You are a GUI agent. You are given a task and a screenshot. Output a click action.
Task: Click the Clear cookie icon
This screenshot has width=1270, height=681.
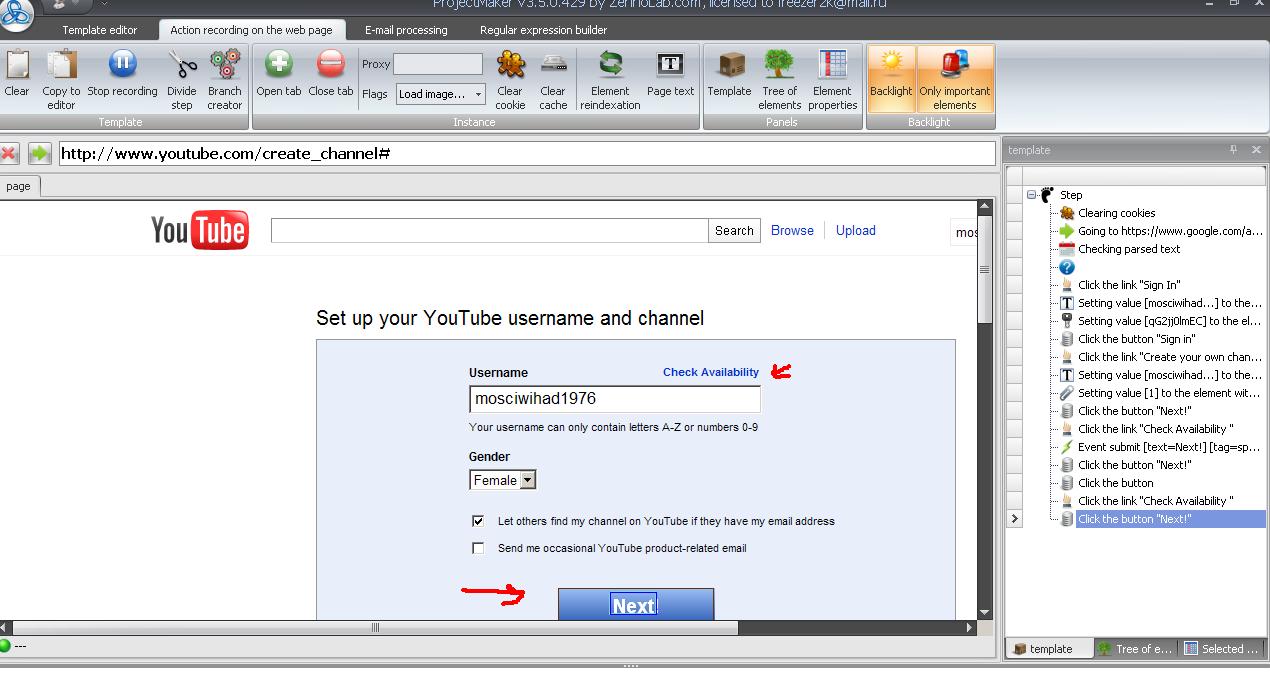pyautogui.click(x=510, y=65)
